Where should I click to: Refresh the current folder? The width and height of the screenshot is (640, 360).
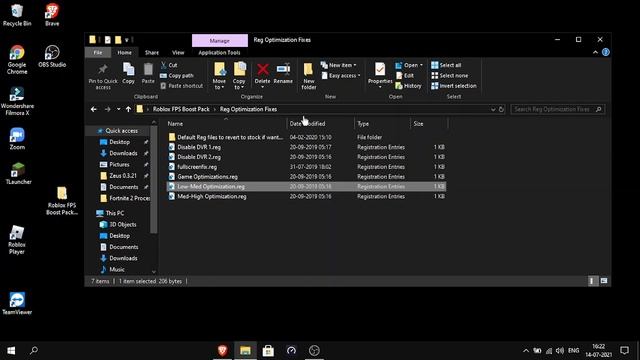501,109
